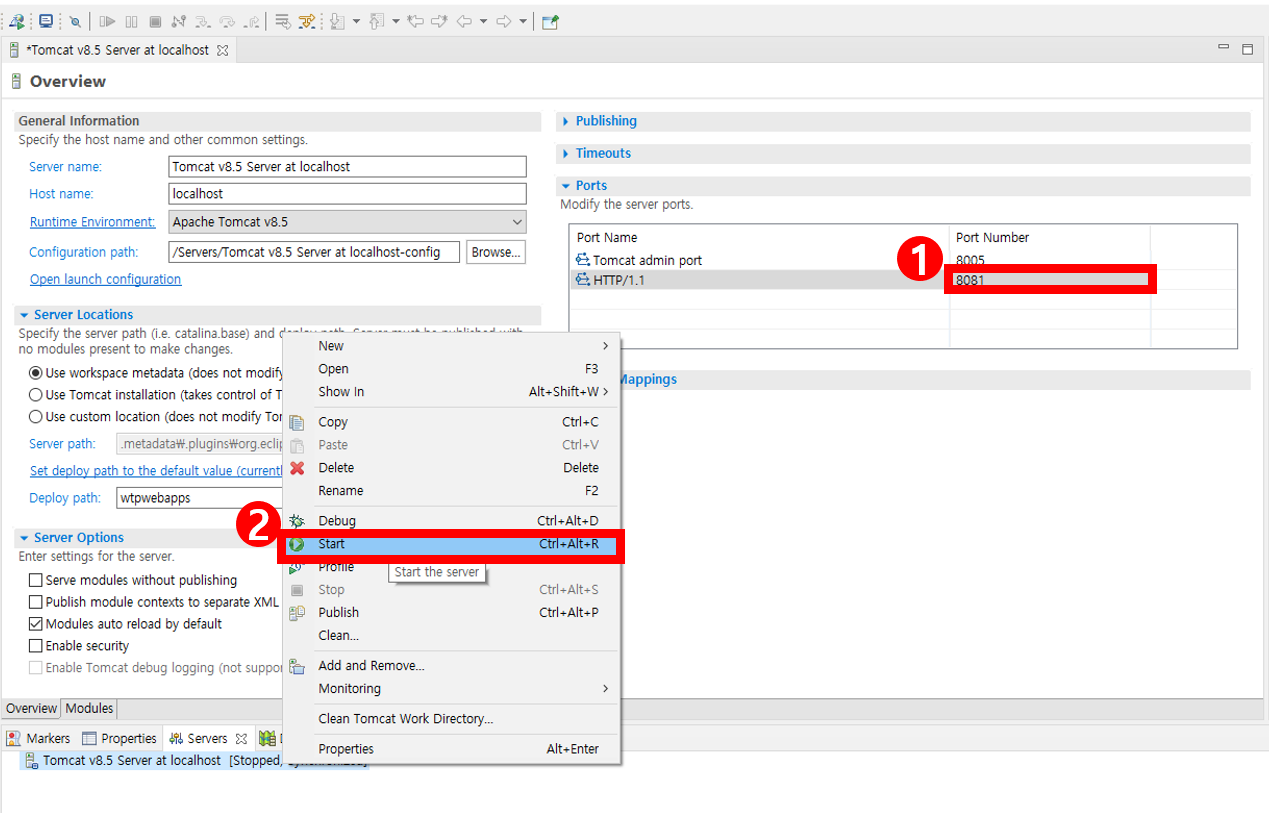This screenshot has height=813, width=1269.
Task: Check 'Publish module contexts to separate XML'
Action: point(36,602)
